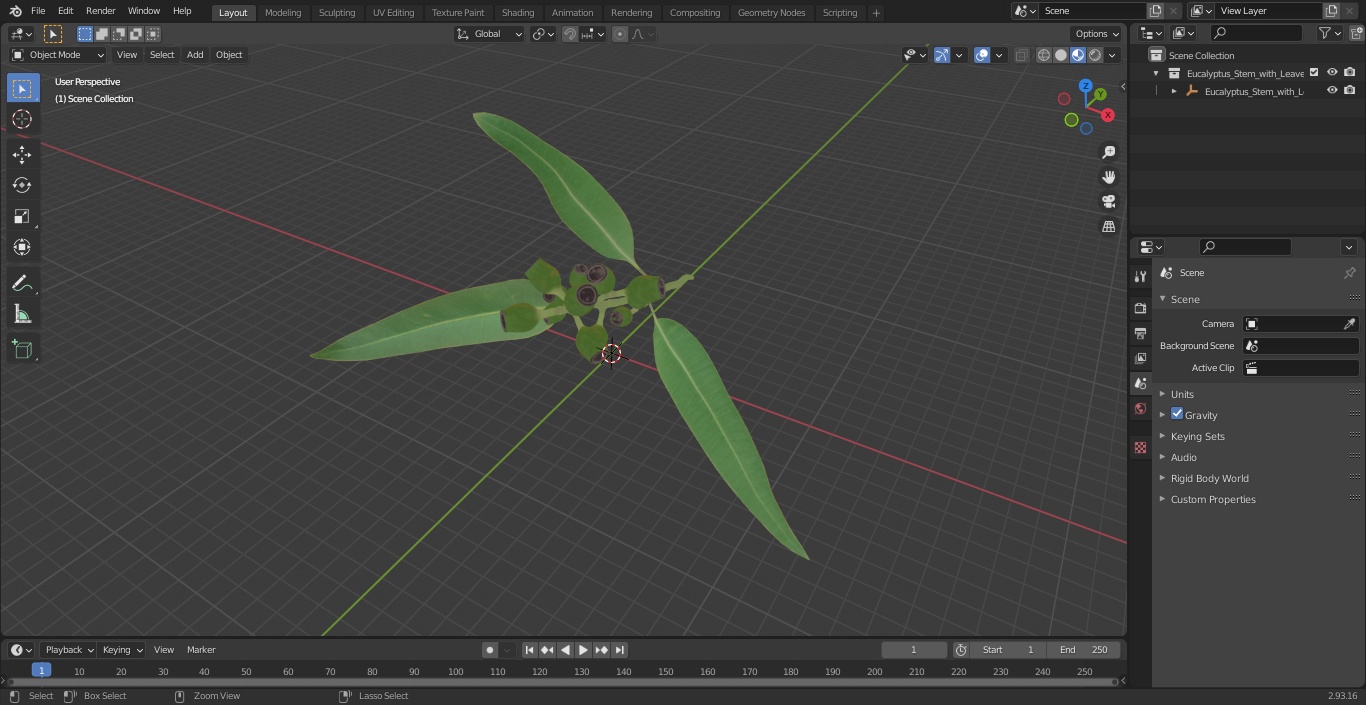Open the Options dropdown
The image size is (1366, 705).
coord(1097,34)
